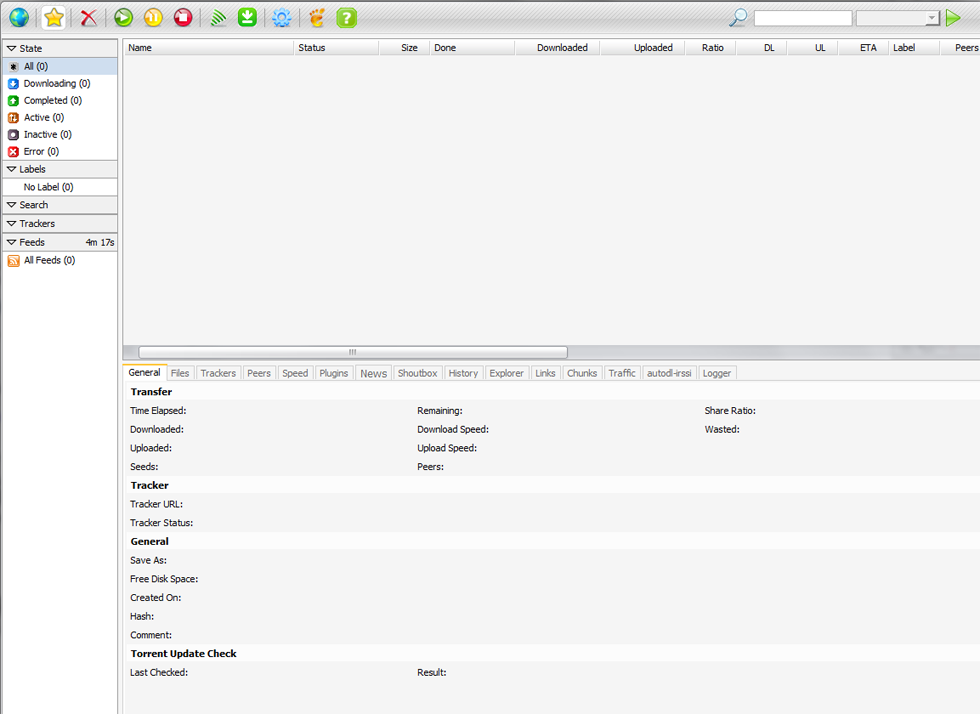Click the magnifying glass search icon
980x714 pixels.
pyautogui.click(x=738, y=17)
